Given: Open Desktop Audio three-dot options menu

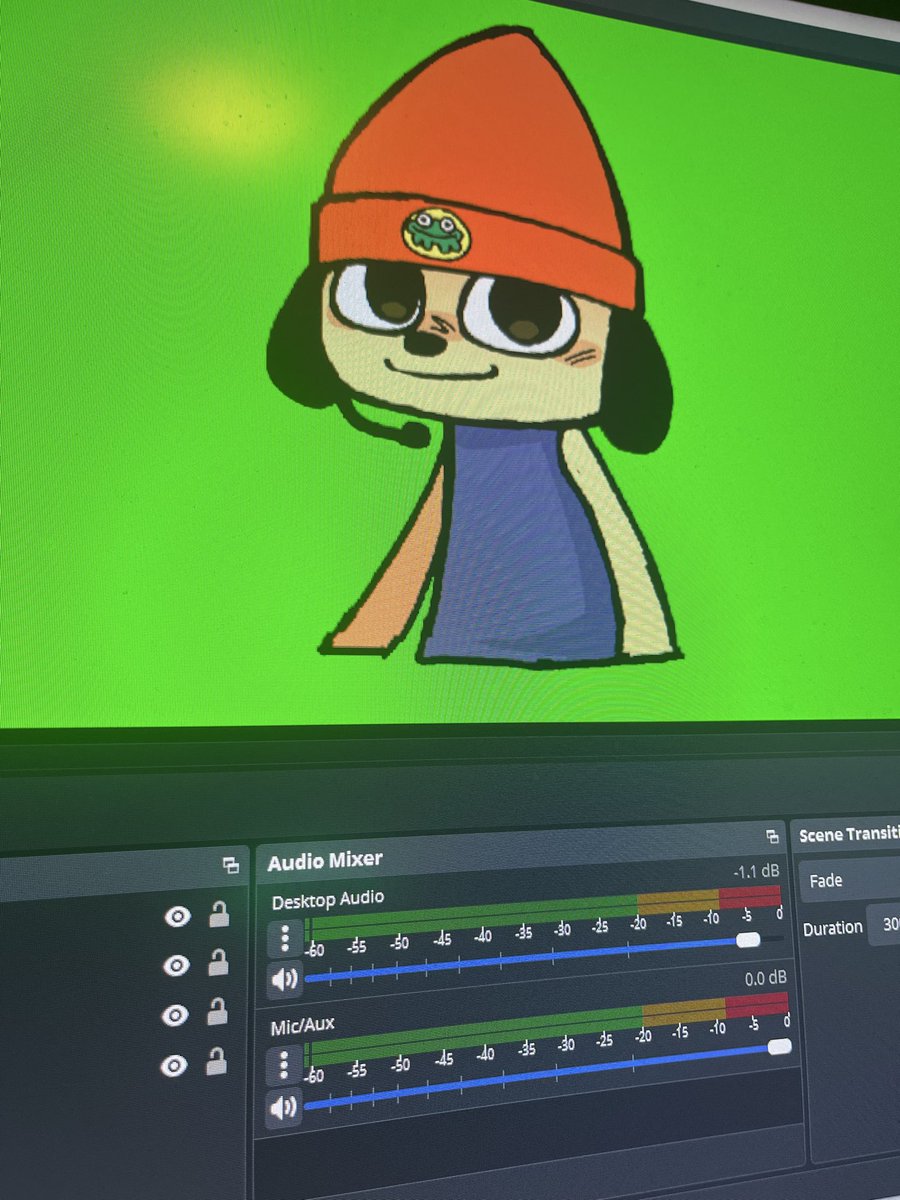Looking at the screenshot, I should 285,938.
